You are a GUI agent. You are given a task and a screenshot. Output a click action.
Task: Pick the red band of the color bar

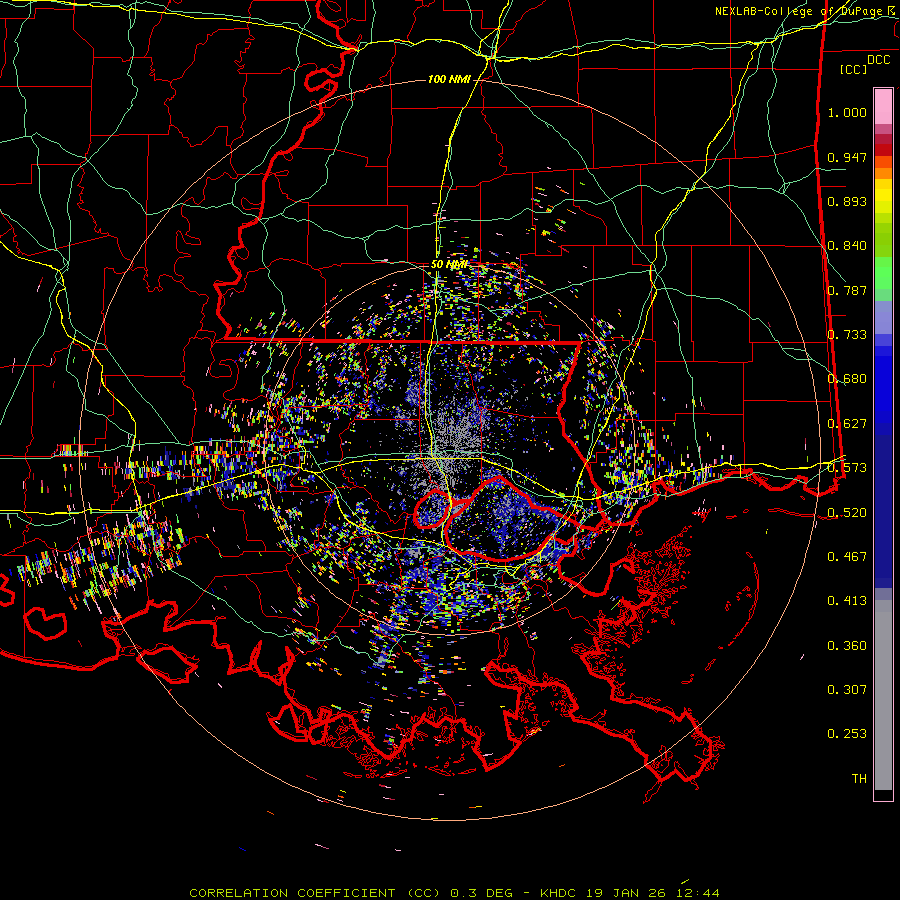(883, 150)
